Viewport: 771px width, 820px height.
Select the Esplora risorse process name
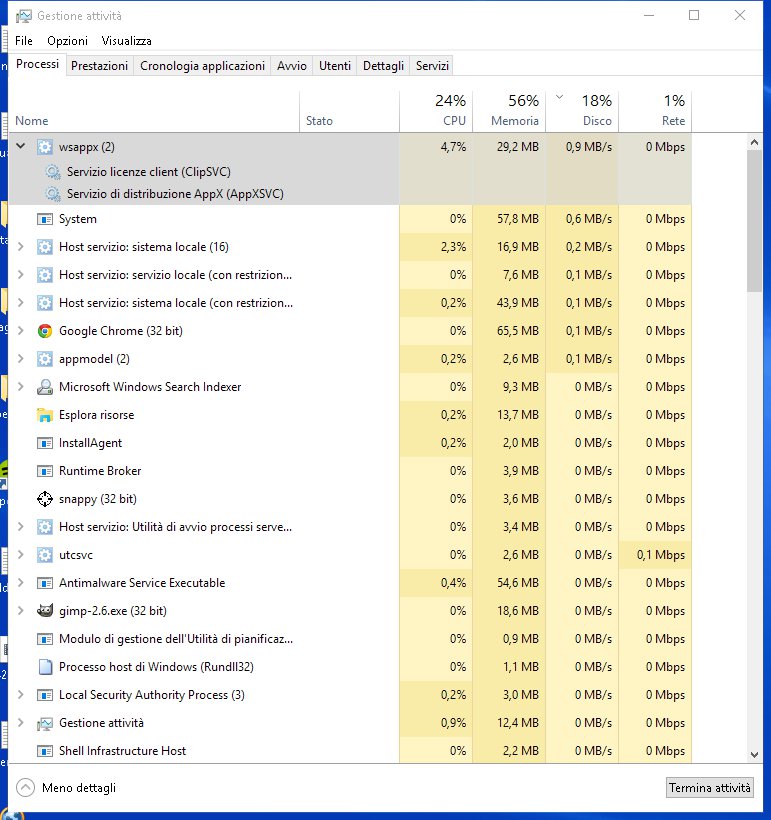97,415
